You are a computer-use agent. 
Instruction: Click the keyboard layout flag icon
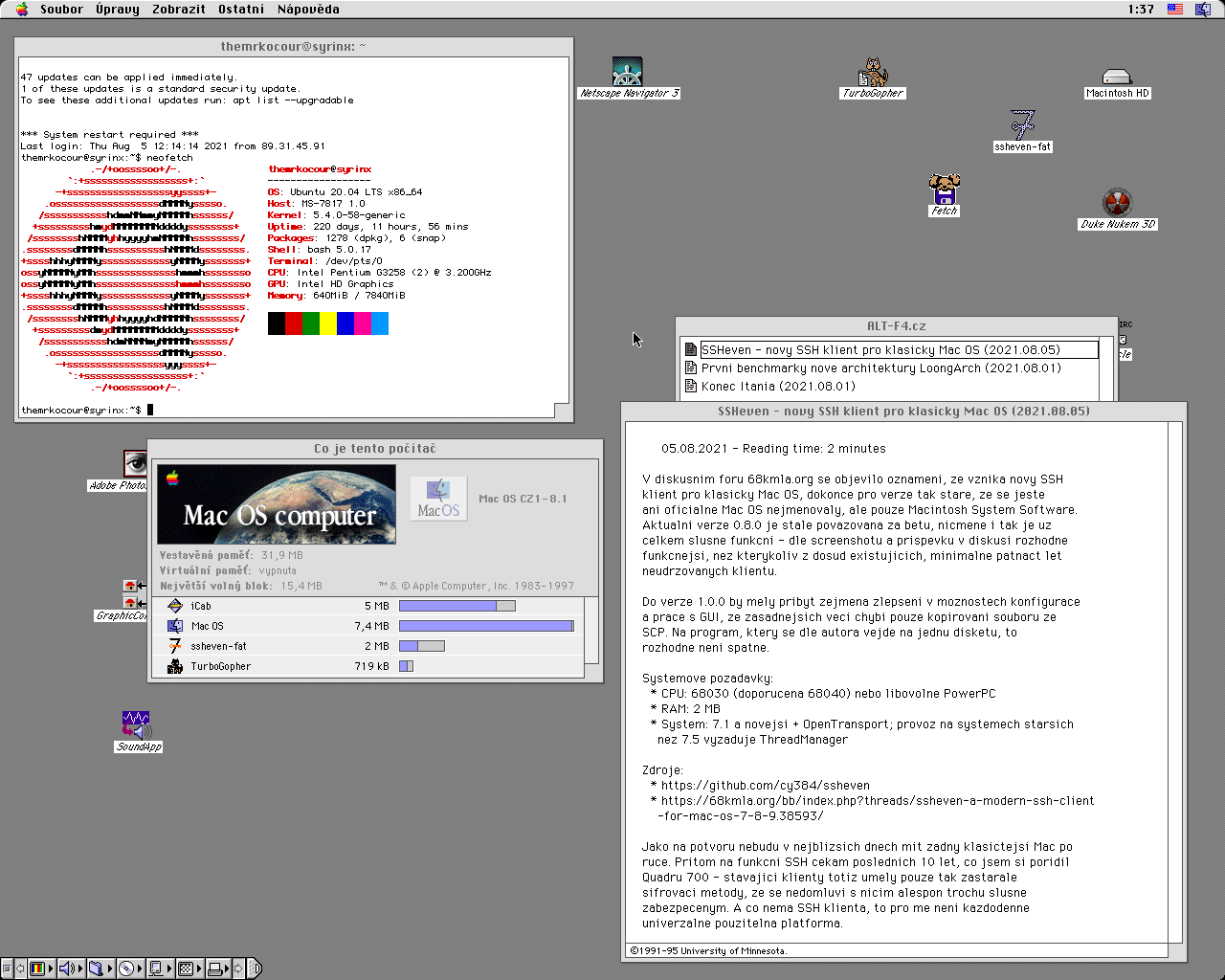1174,10
